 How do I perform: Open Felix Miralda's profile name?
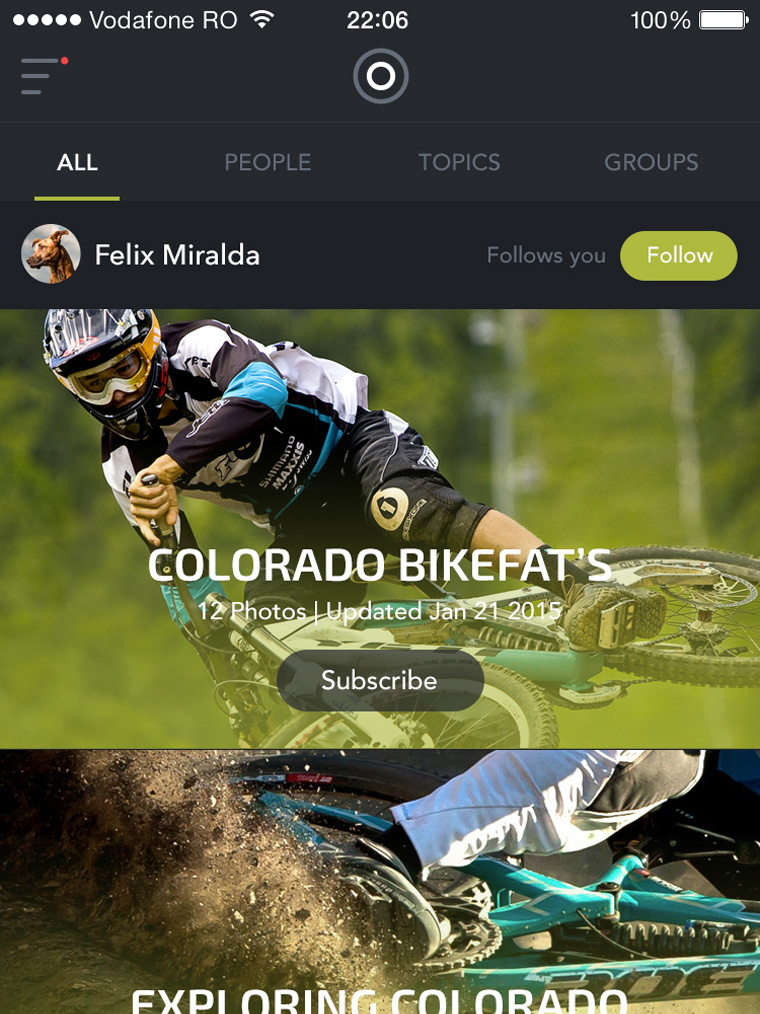pos(177,255)
